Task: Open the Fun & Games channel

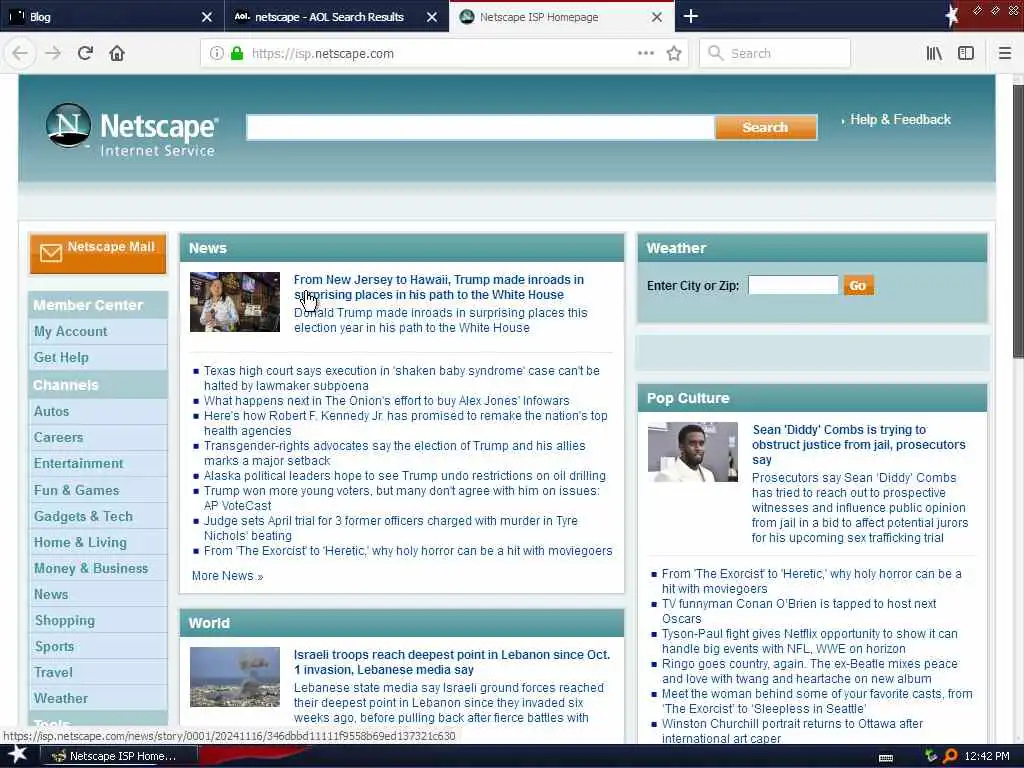Action: pos(76,490)
